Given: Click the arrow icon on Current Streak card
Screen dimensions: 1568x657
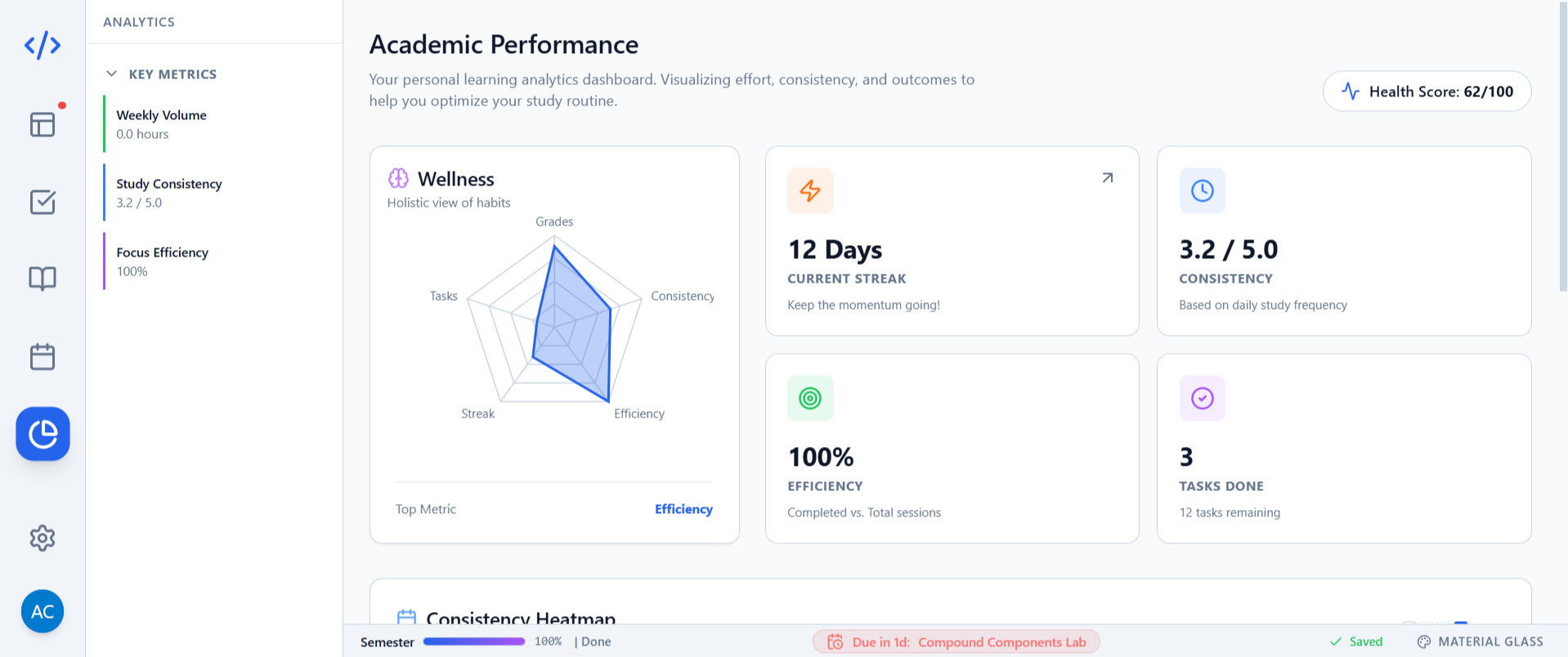Looking at the screenshot, I should coord(1107,178).
